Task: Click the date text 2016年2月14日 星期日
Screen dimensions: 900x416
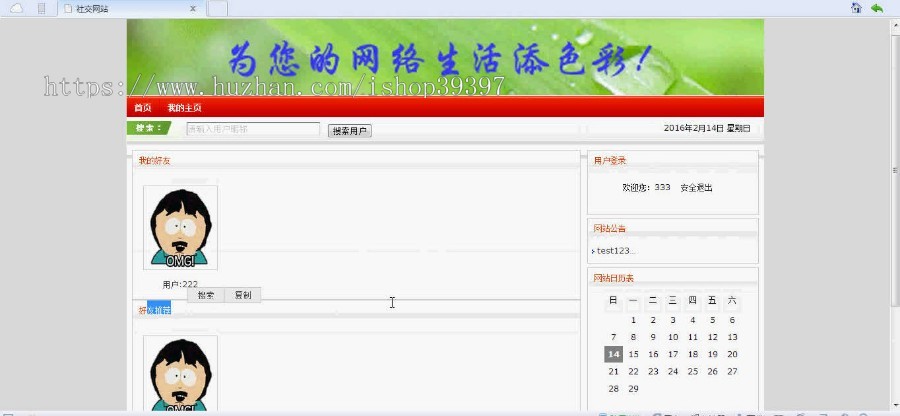Action: click(x=707, y=129)
